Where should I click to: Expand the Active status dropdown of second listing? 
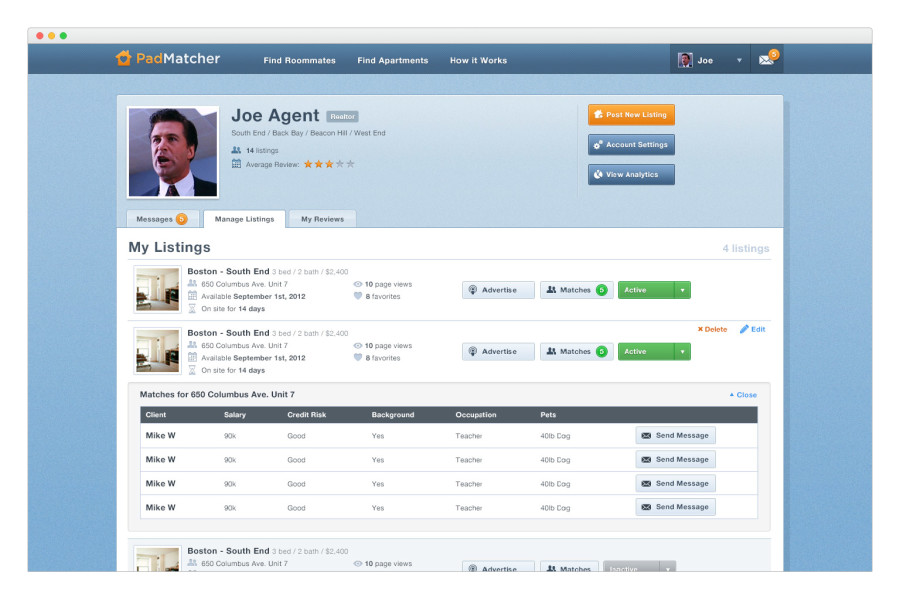682,351
